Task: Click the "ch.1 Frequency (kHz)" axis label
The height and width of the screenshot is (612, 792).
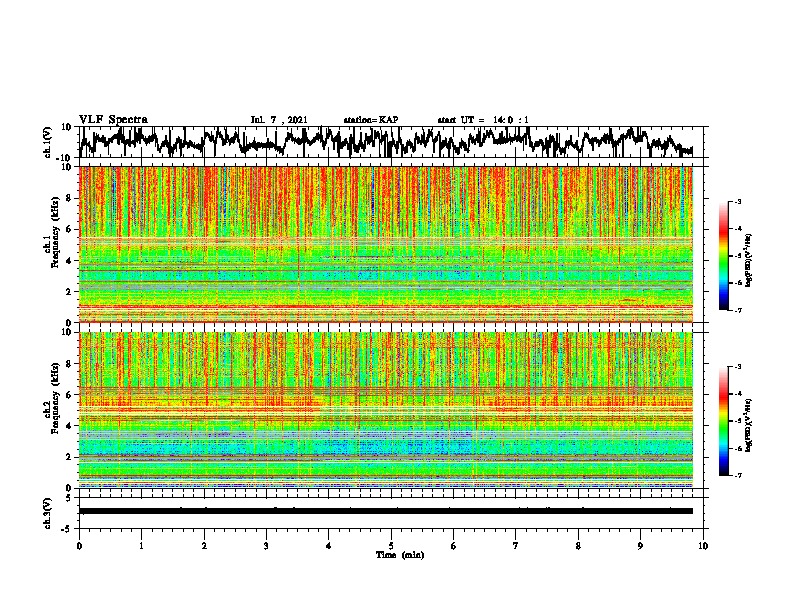Action: click(x=53, y=232)
